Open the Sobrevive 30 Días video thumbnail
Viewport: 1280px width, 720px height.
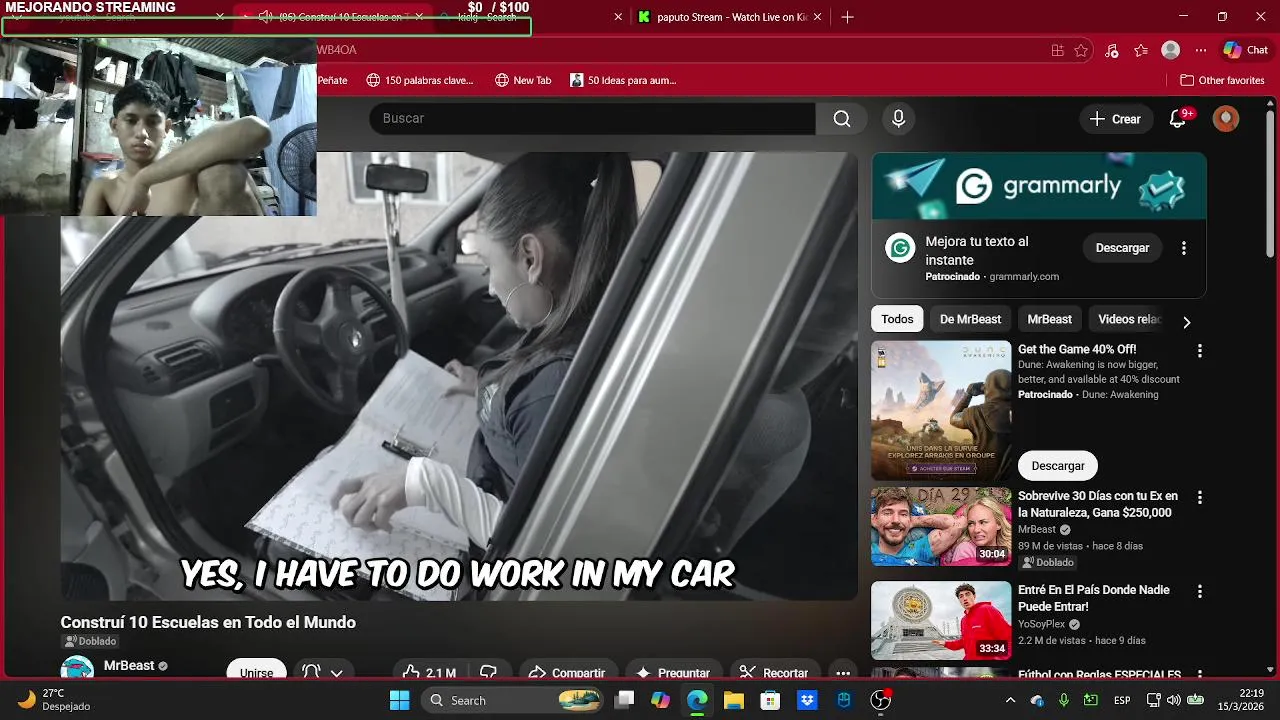(941, 527)
